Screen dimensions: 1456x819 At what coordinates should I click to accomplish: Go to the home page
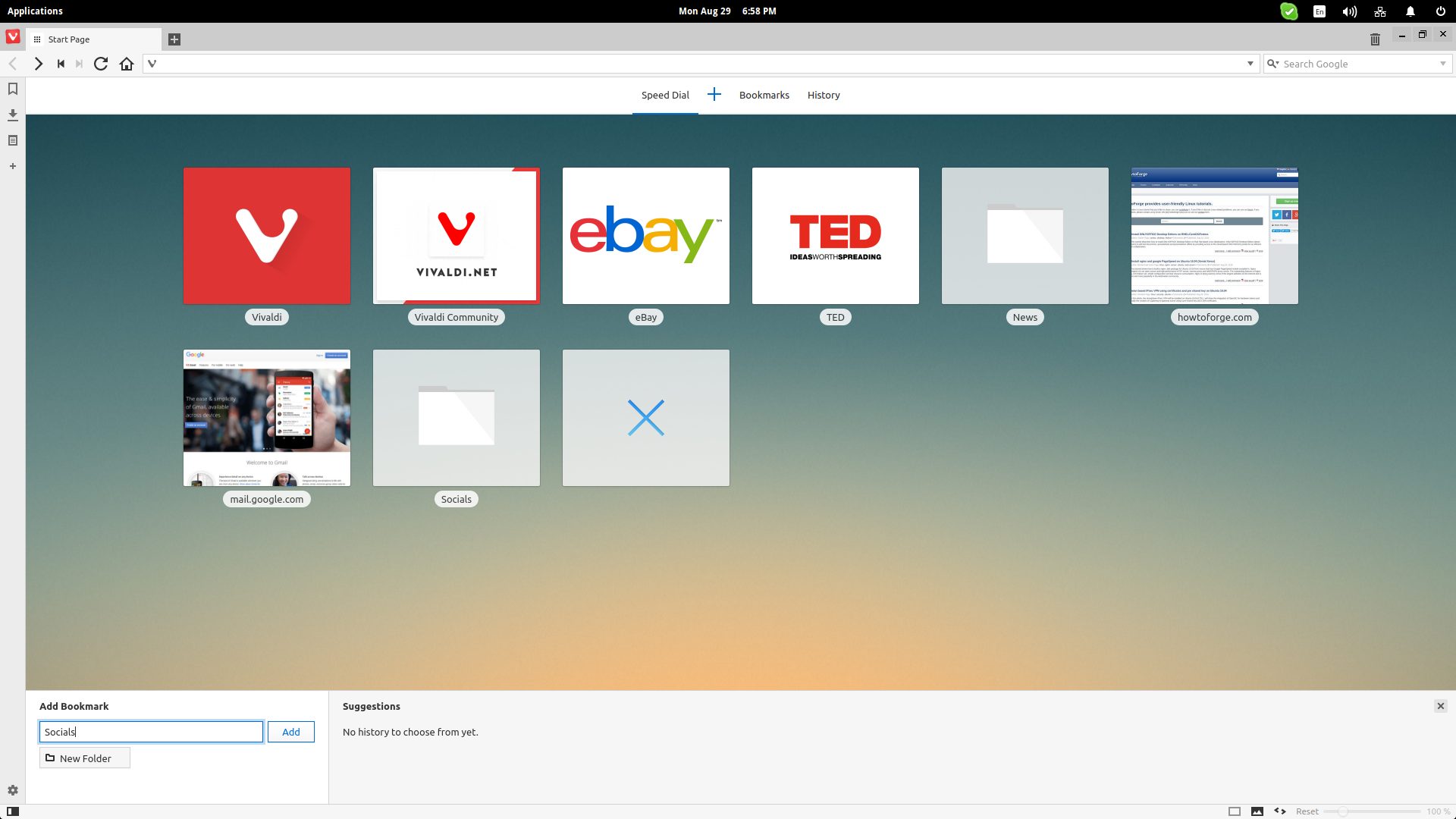pos(127,64)
